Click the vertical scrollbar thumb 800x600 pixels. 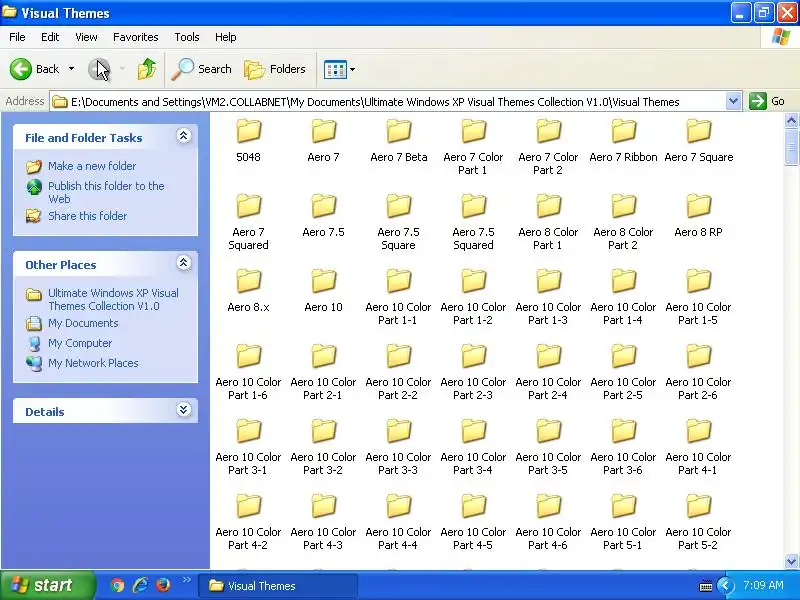pyautogui.click(x=791, y=147)
